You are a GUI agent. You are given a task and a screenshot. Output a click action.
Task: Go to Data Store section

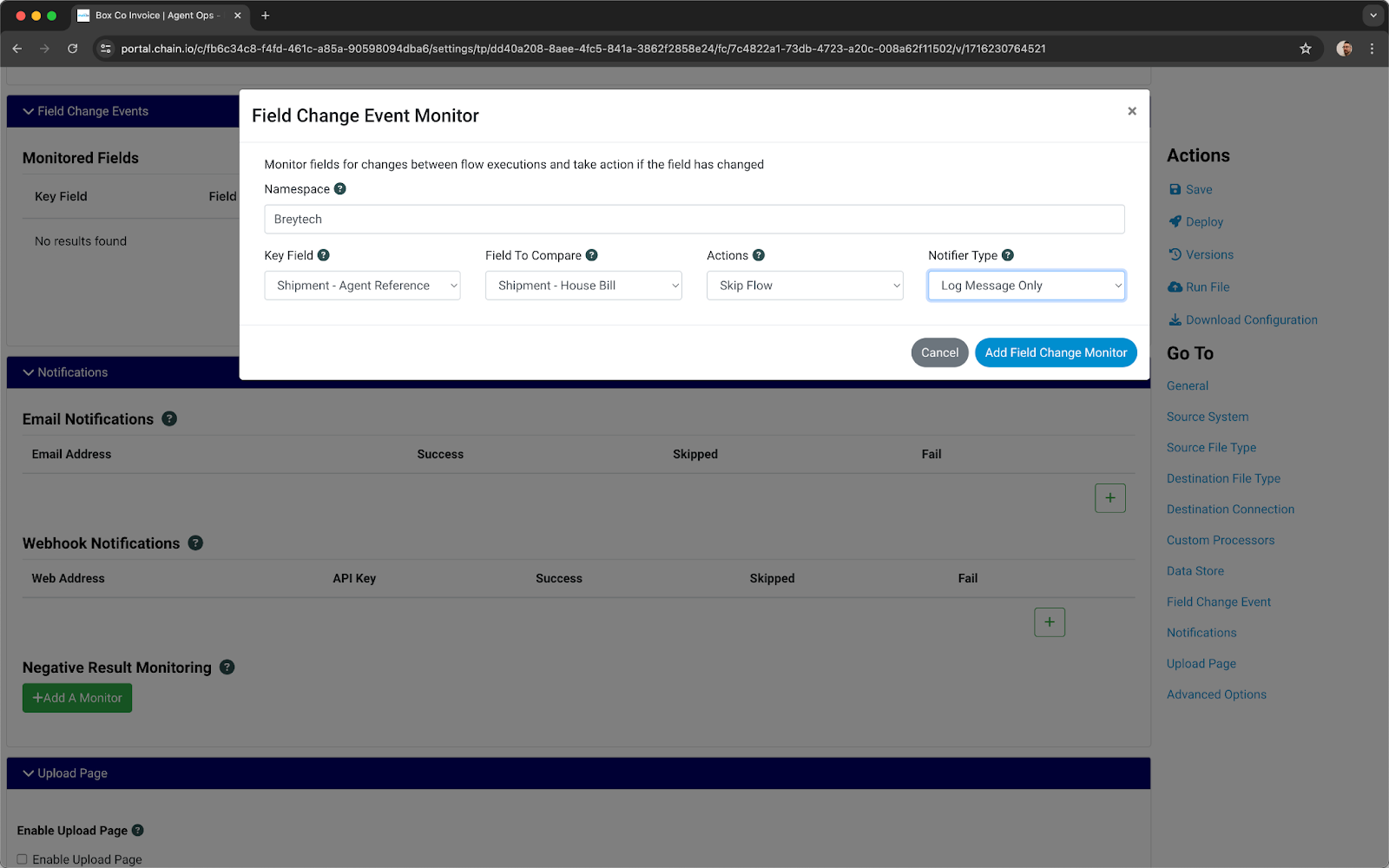[1195, 571]
